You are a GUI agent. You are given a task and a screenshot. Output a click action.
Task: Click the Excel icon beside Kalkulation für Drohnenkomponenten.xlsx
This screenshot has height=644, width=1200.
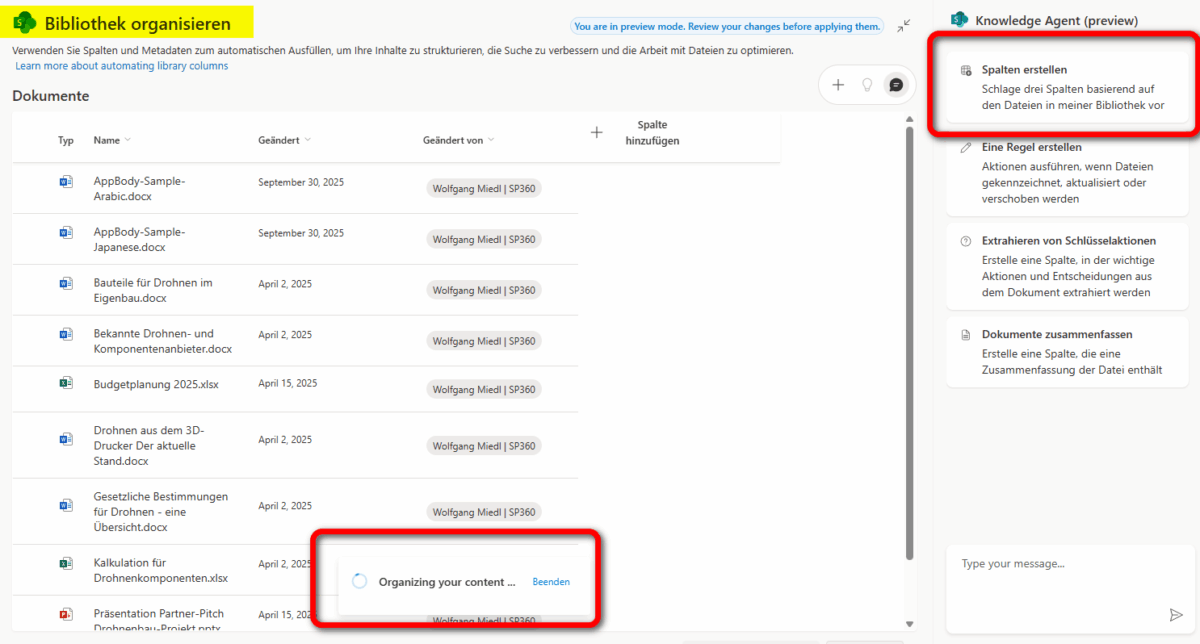66,563
